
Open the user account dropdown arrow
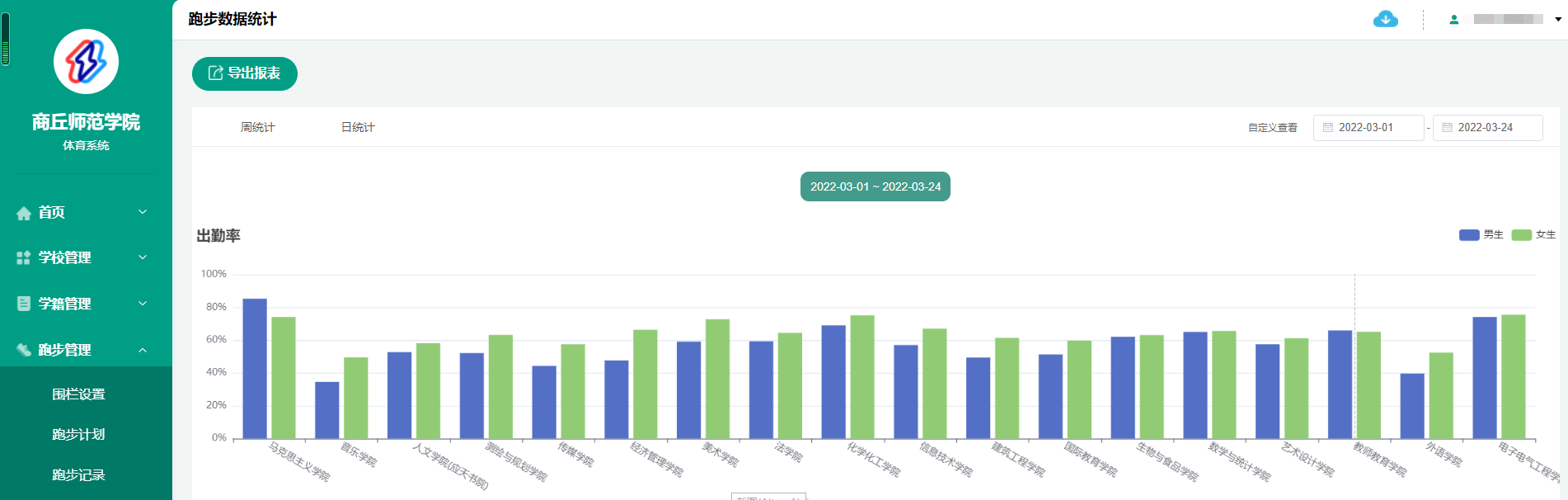point(1558,20)
